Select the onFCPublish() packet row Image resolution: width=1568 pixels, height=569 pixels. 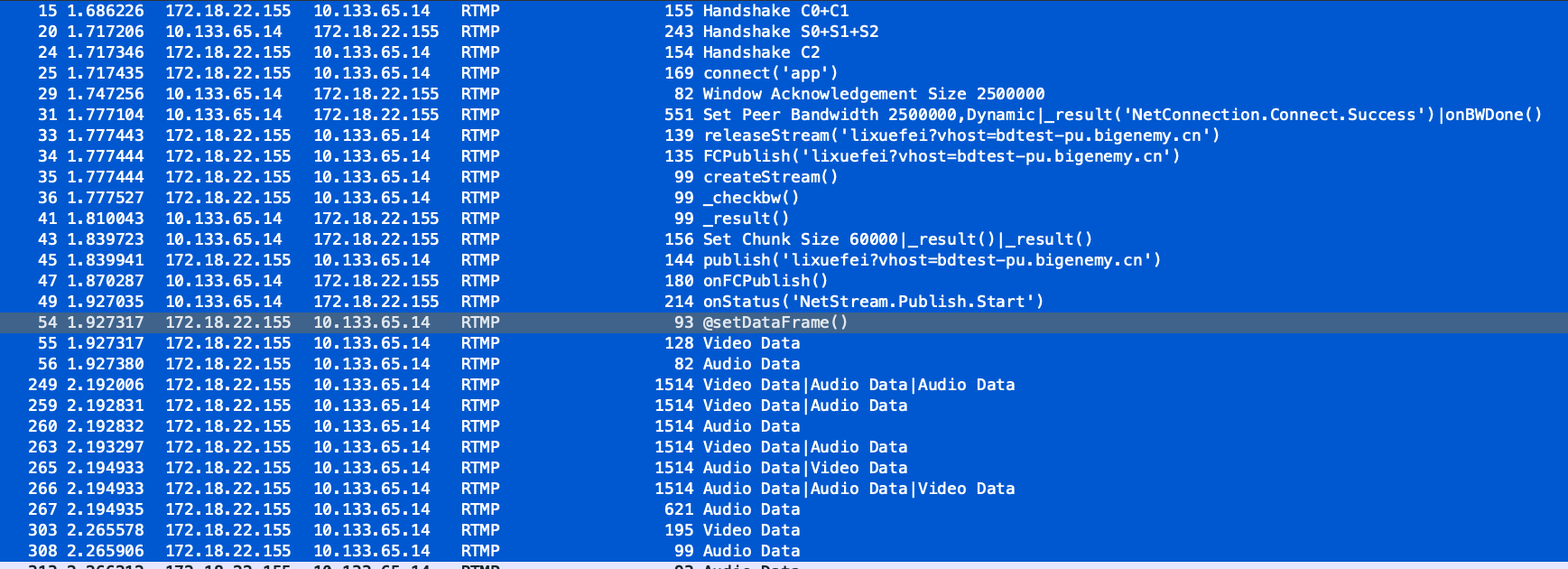[x=765, y=281]
